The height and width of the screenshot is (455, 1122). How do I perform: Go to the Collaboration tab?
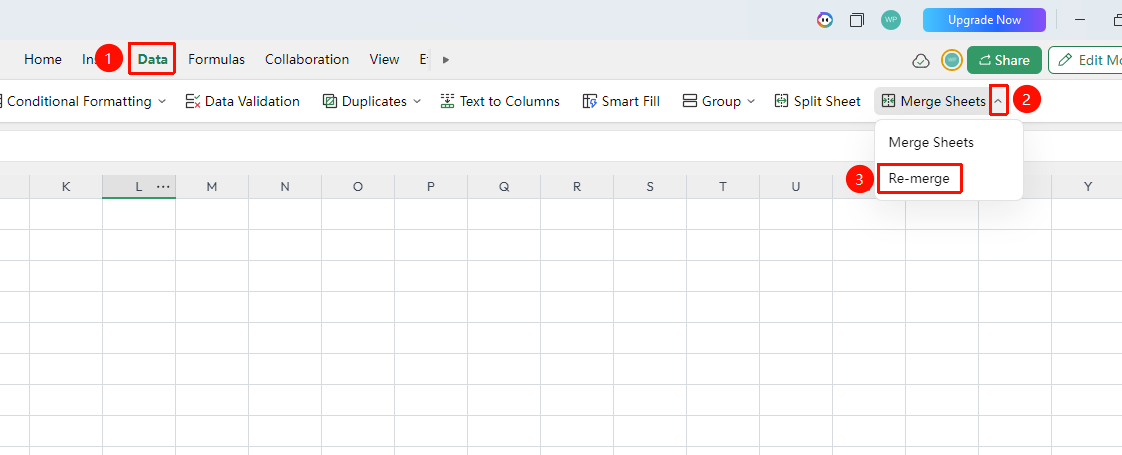(x=307, y=59)
